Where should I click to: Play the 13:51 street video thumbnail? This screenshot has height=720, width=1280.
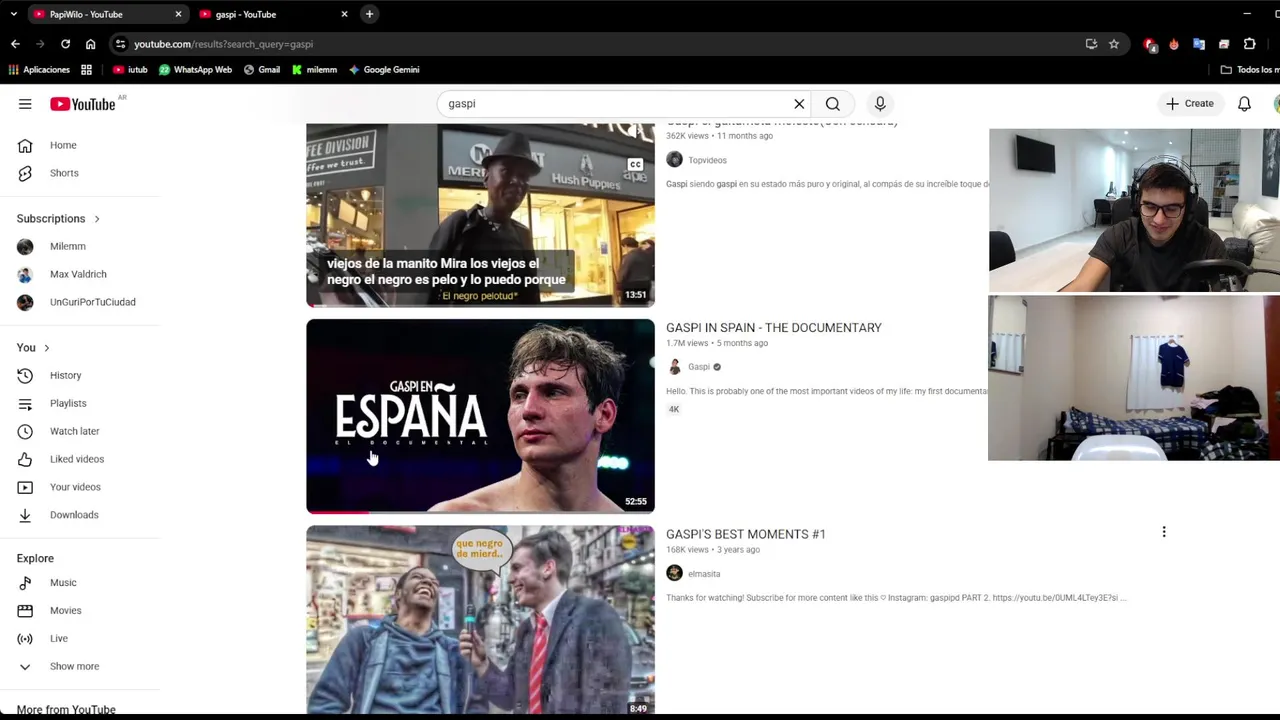pos(480,214)
